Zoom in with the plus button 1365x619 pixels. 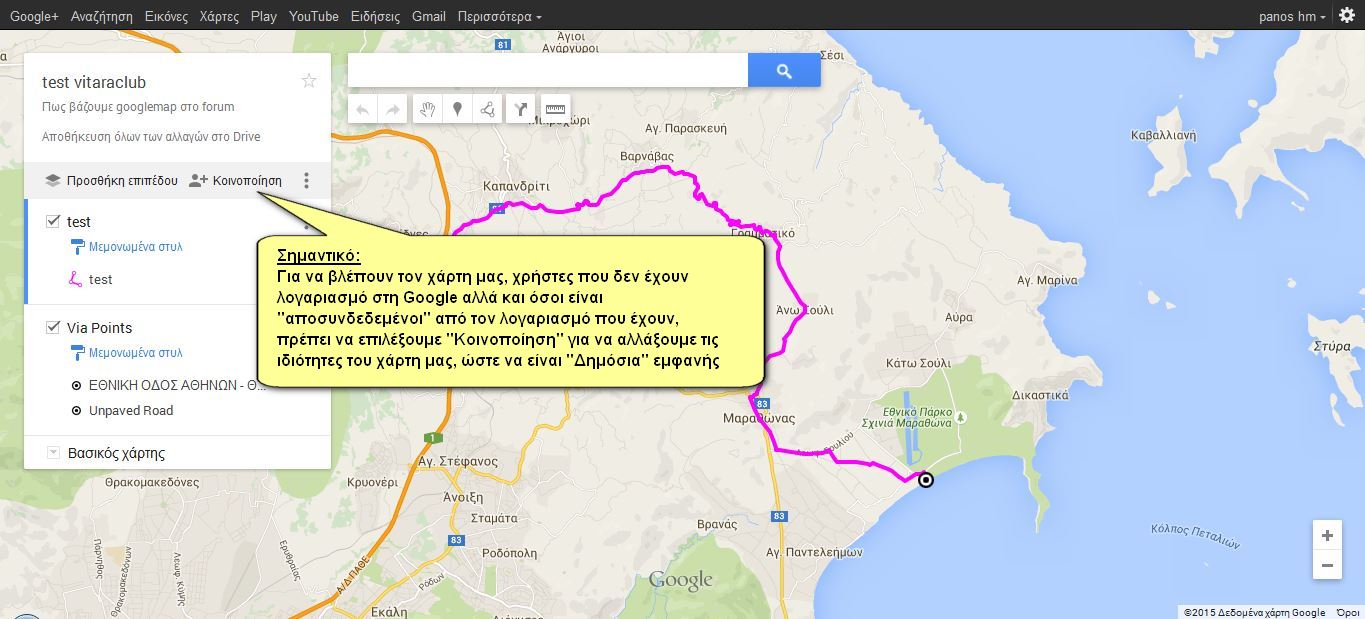click(1327, 535)
